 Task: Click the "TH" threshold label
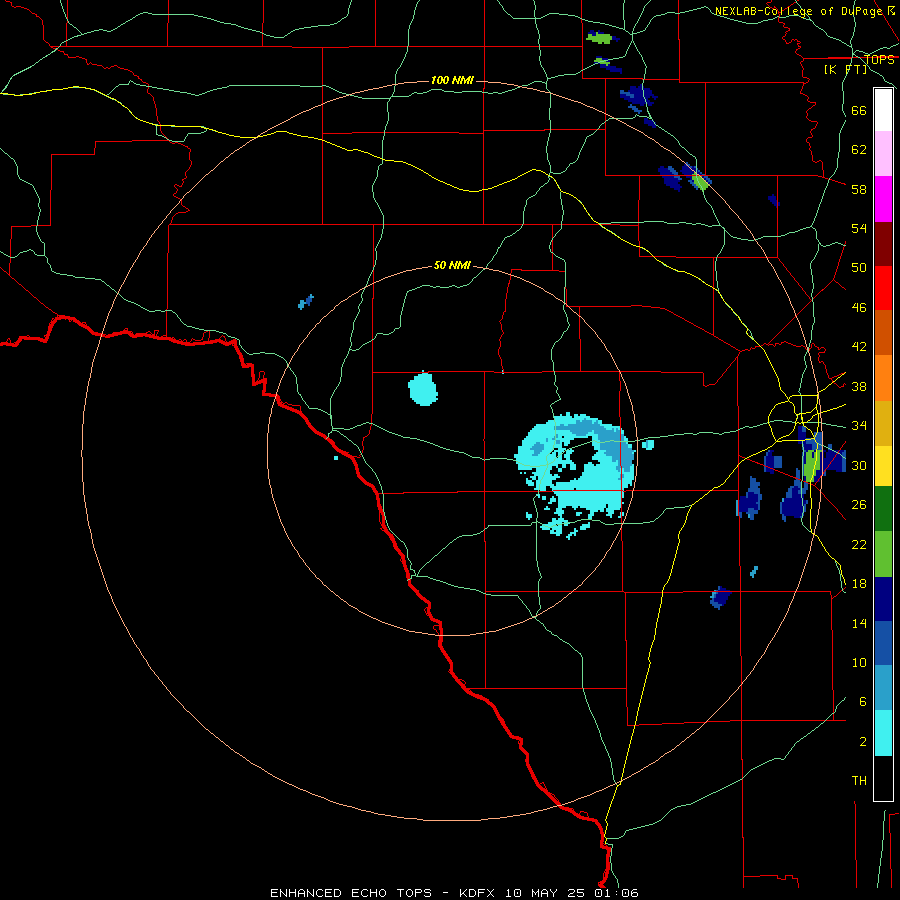(859, 781)
